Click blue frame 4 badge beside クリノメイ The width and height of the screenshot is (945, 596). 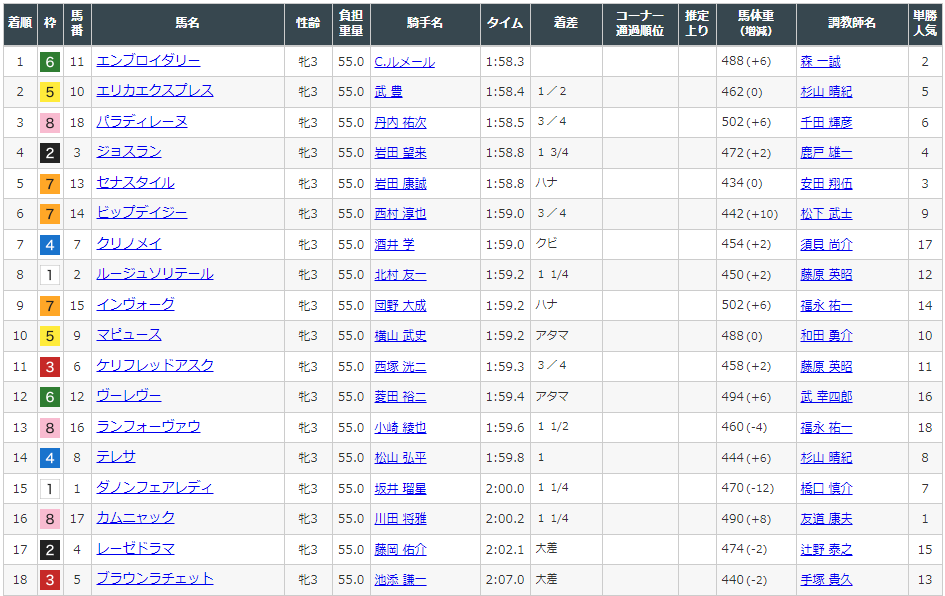(x=49, y=245)
